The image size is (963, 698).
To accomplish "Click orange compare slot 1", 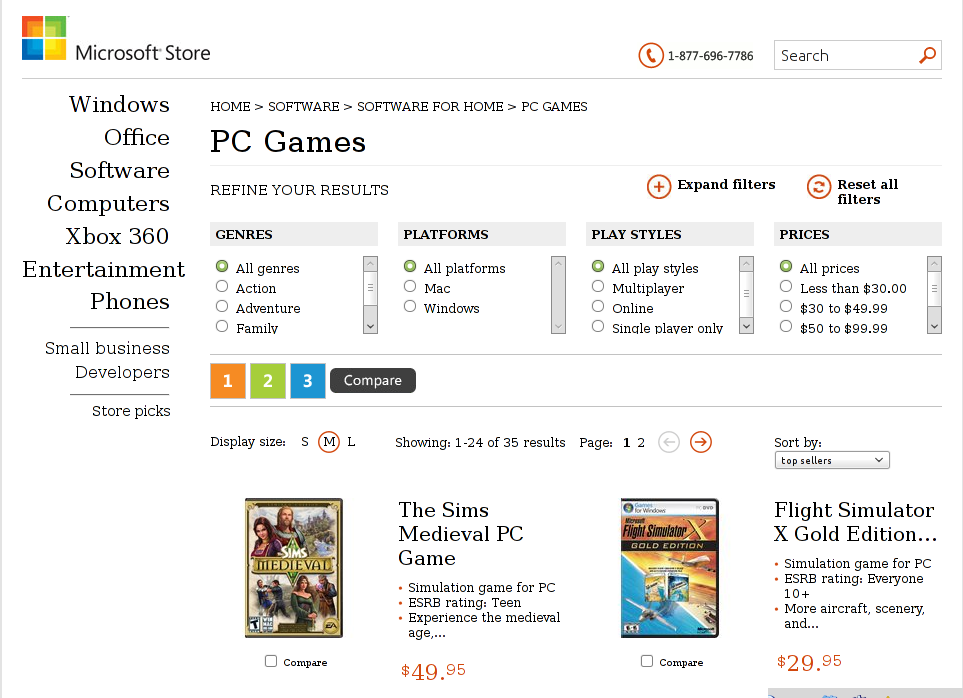I will [228, 381].
